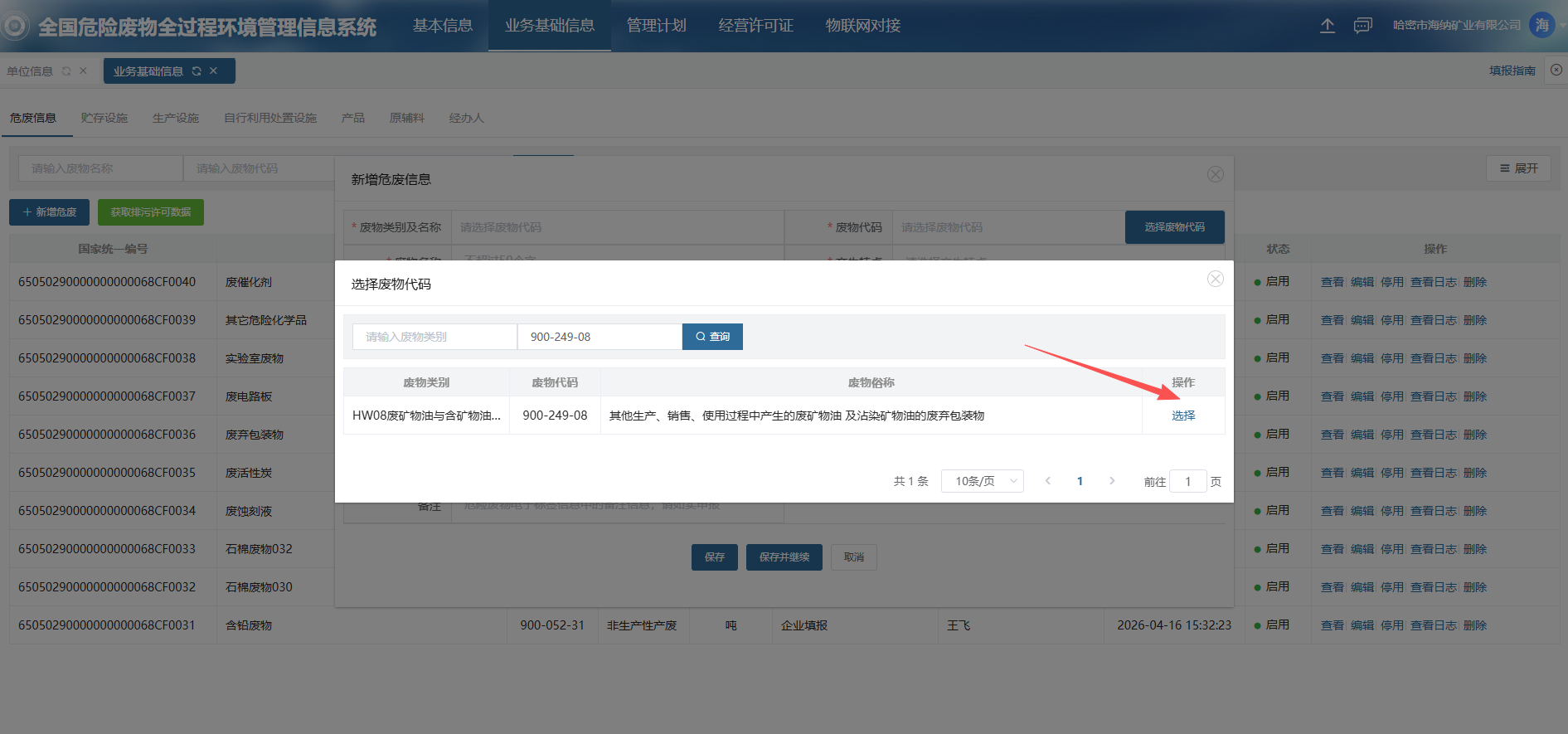The image size is (1568, 734).
Task: Close the 选择废物代码 dialog
Action: pos(1215,279)
